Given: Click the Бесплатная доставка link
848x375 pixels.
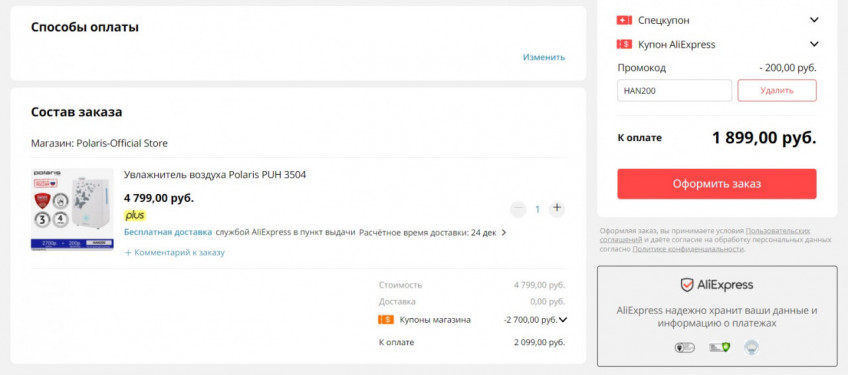Looking at the screenshot, I should pos(168,232).
